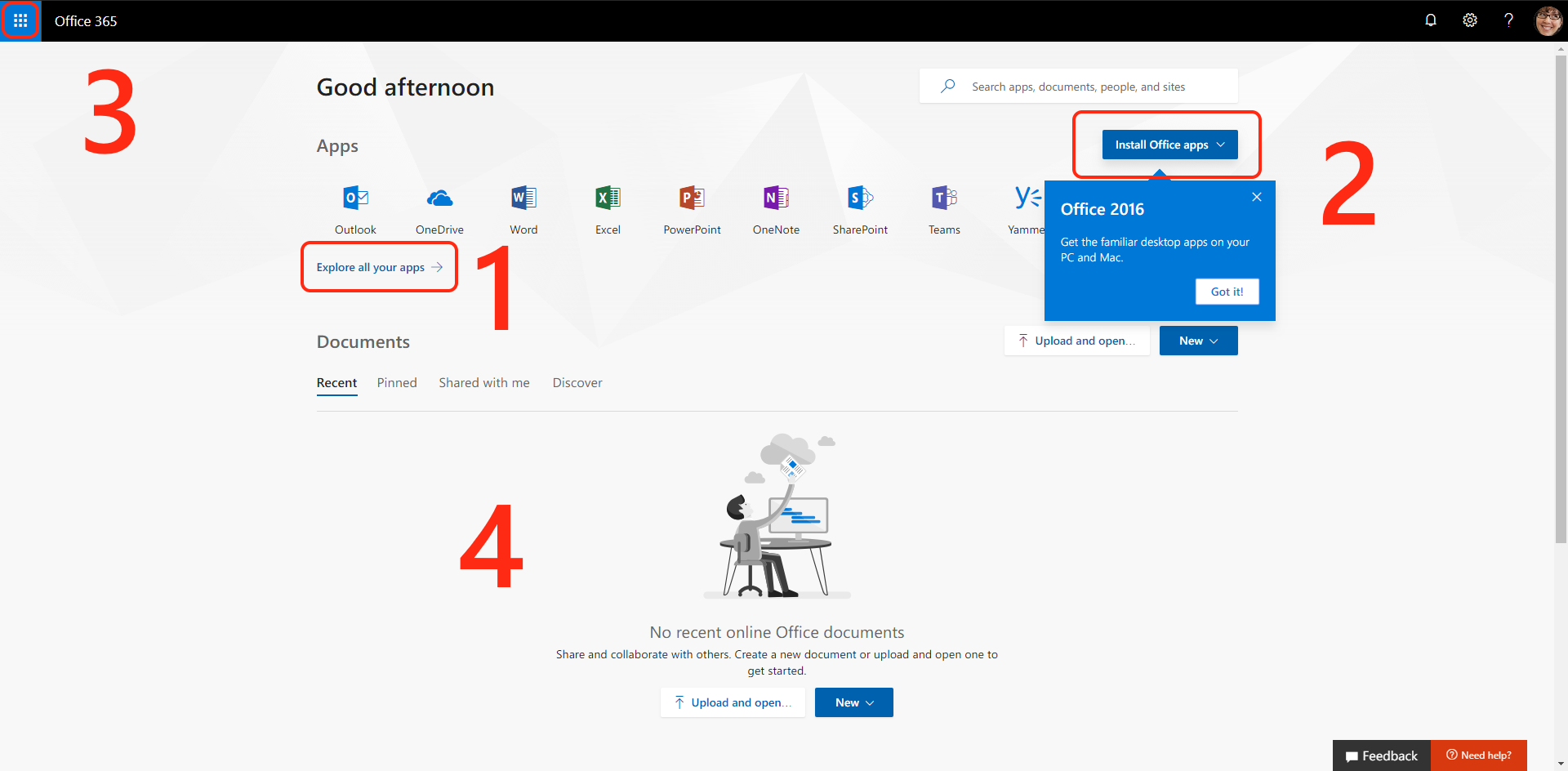Viewport: 1568px width, 771px height.
Task: Launch the OneNote app icon
Action: point(776,198)
